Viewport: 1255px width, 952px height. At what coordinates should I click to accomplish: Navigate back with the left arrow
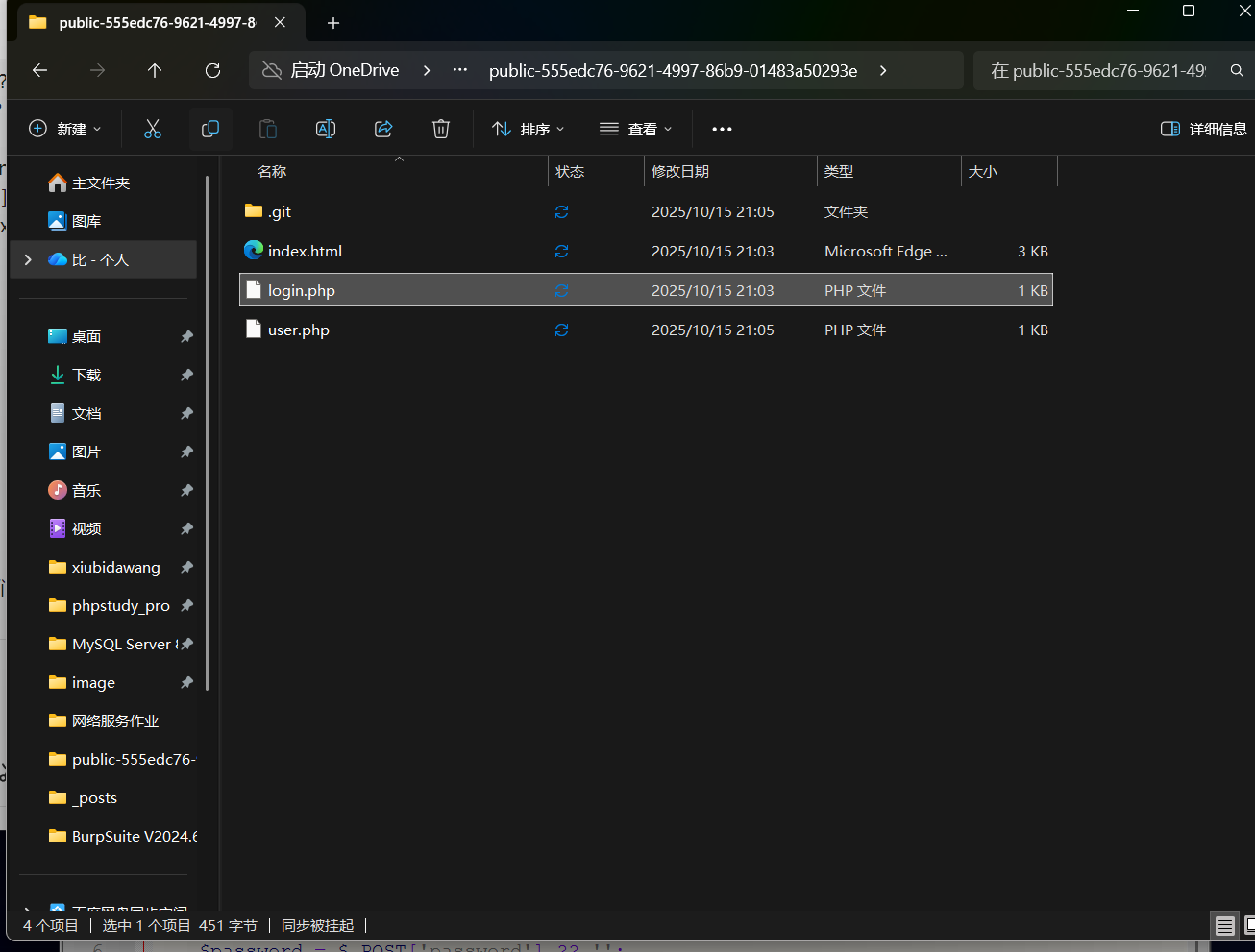39,70
